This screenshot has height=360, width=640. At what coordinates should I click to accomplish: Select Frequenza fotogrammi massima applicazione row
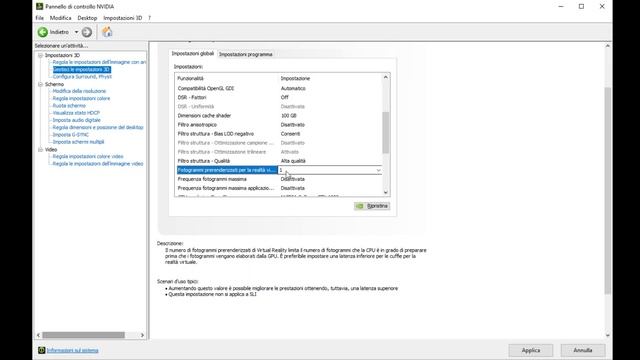pyautogui.click(x=279, y=188)
